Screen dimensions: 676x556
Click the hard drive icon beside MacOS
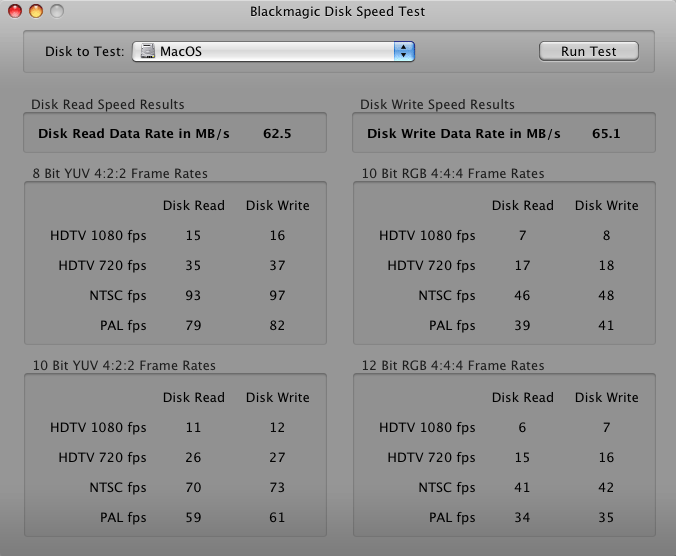[147, 51]
